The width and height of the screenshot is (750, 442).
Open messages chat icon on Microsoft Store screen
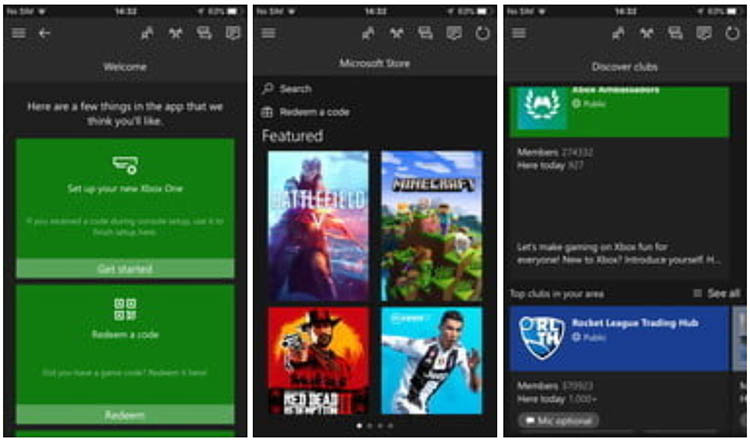(x=425, y=33)
